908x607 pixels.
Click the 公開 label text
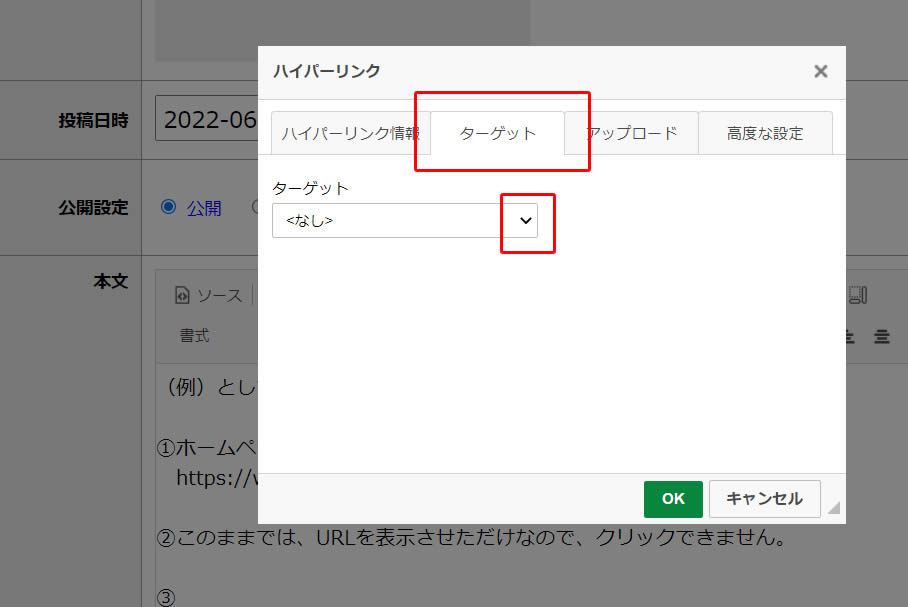pos(204,208)
